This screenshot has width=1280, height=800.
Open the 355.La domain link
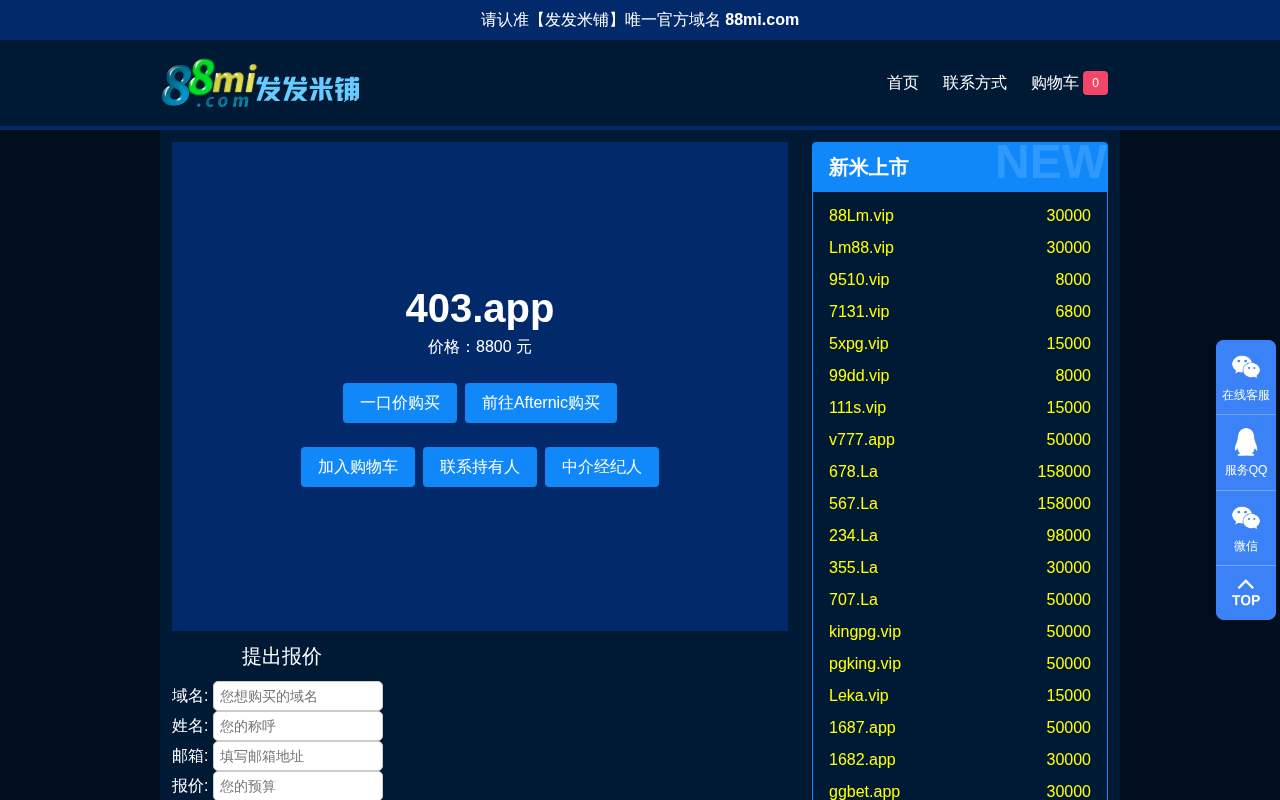[853, 568]
